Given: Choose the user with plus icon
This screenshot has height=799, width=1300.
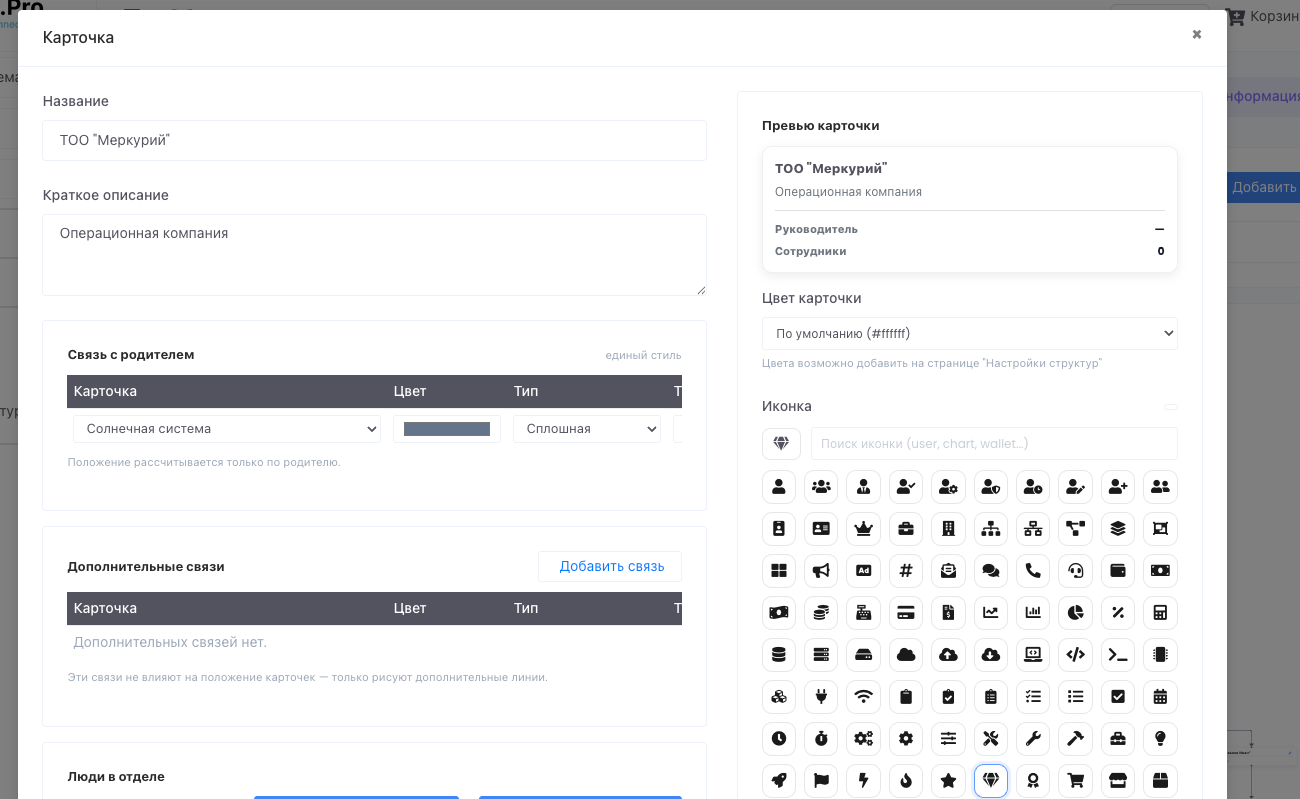Looking at the screenshot, I should click(x=1118, y=487).
